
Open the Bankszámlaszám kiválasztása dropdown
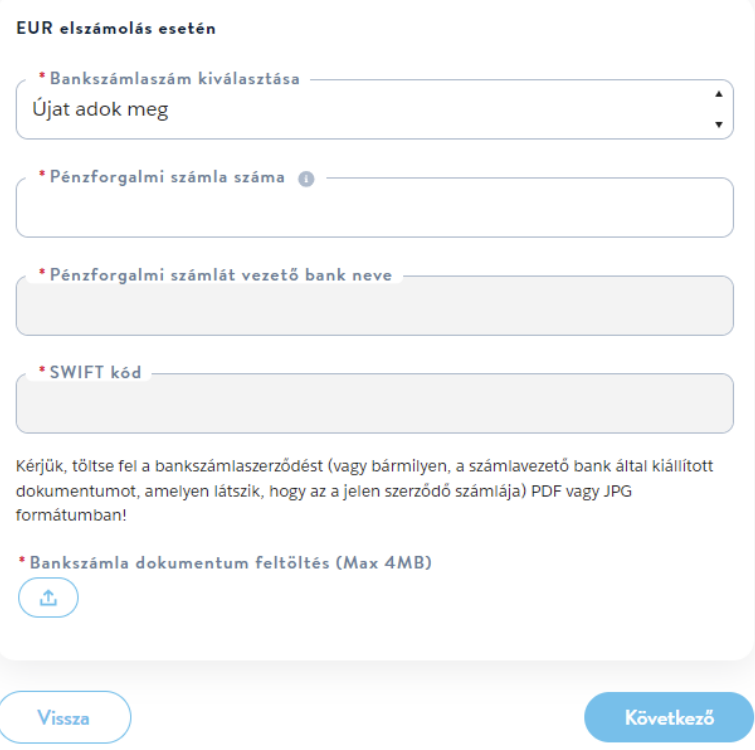375,110
